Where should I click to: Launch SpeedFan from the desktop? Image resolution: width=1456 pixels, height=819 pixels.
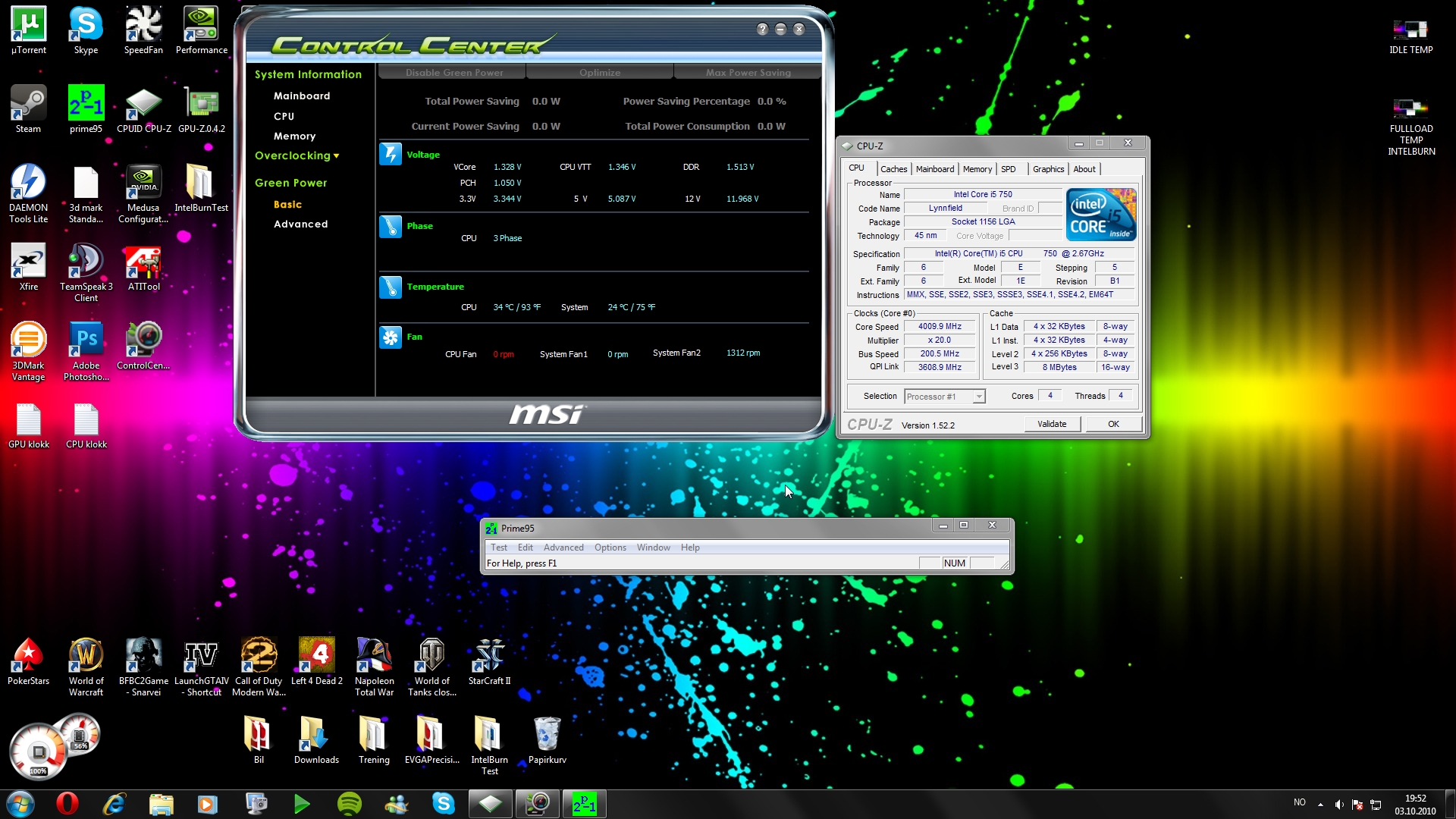pyautogui.click(x=143, y=30)
